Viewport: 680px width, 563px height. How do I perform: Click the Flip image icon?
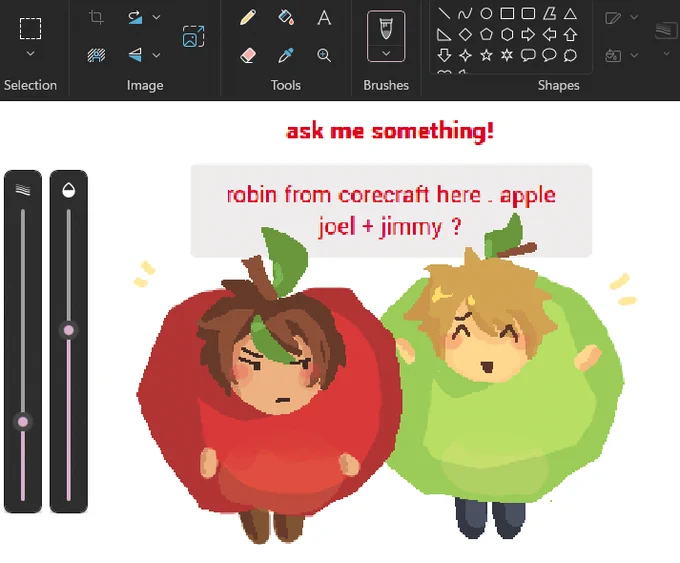tap(135, 55)
